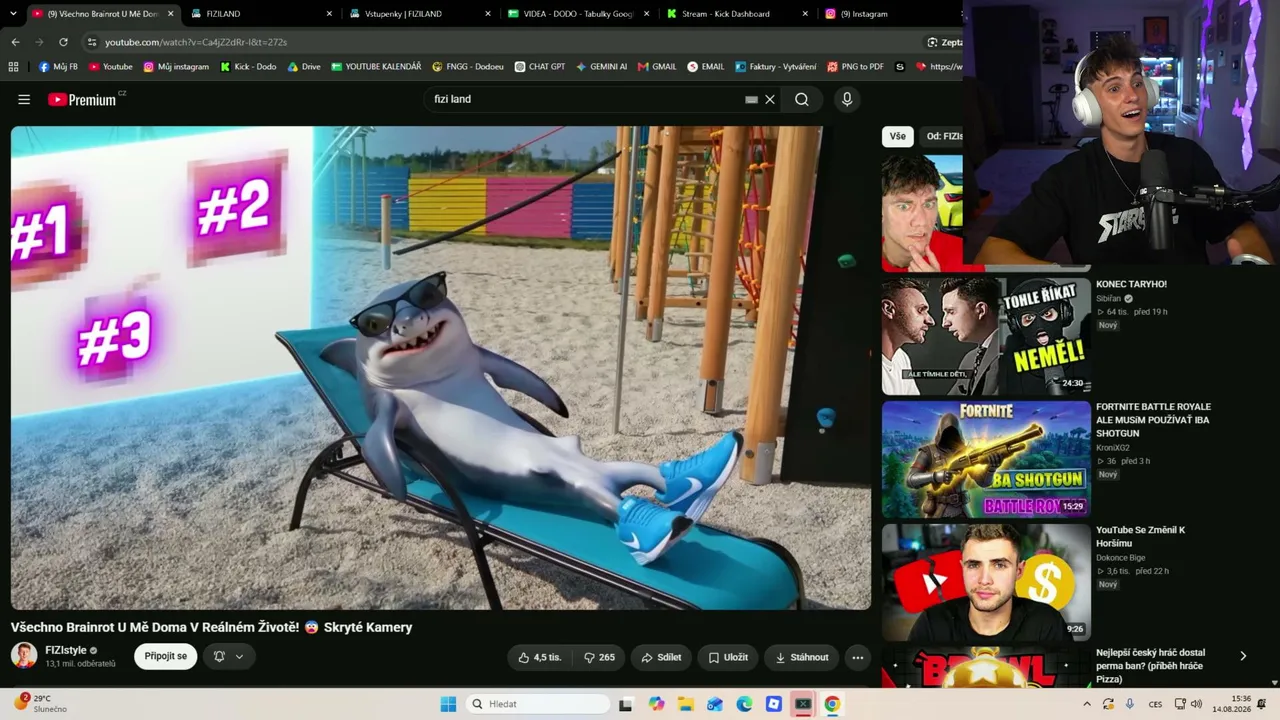Like the video (4,5 tis.)

click(x=540, y=657)
